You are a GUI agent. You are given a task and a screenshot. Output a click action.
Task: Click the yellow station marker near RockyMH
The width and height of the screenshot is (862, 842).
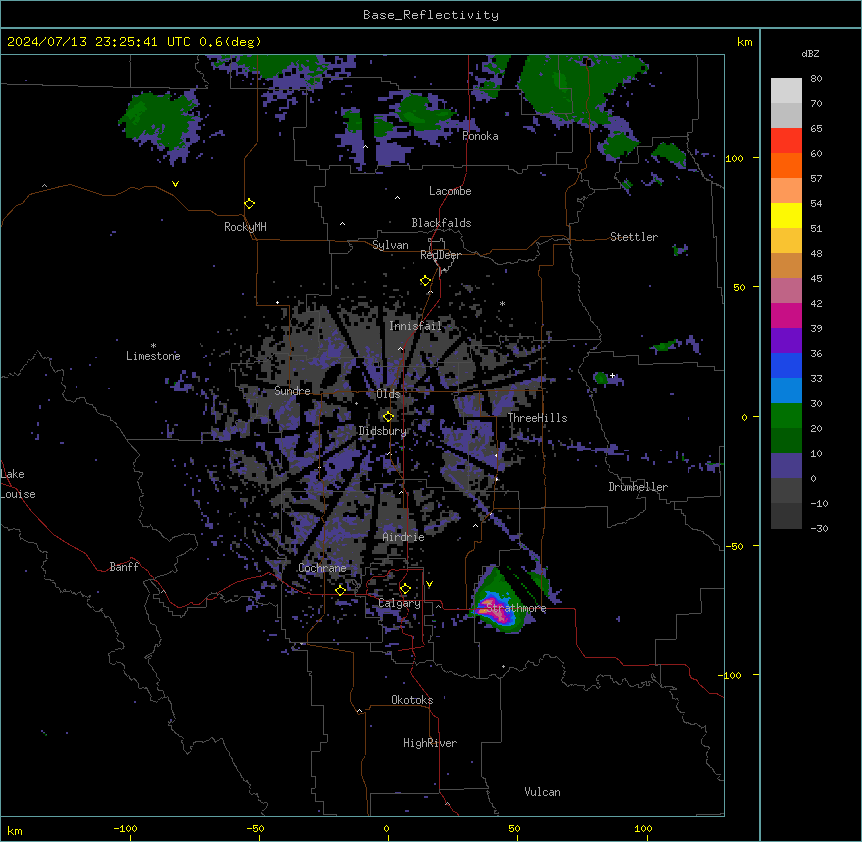pyautogui.click(x=249, y=204)
